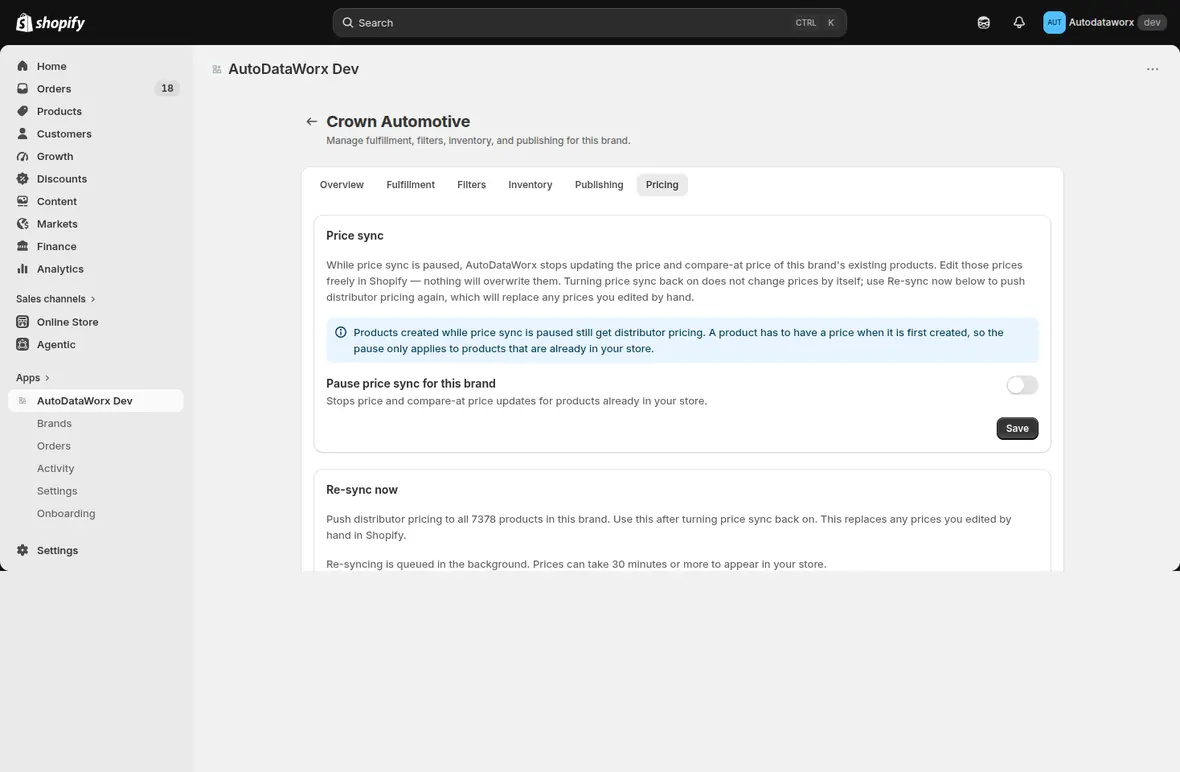The image size is (1180, 772).
Task: Open the notifications bell
Action: coord(1019,23)
